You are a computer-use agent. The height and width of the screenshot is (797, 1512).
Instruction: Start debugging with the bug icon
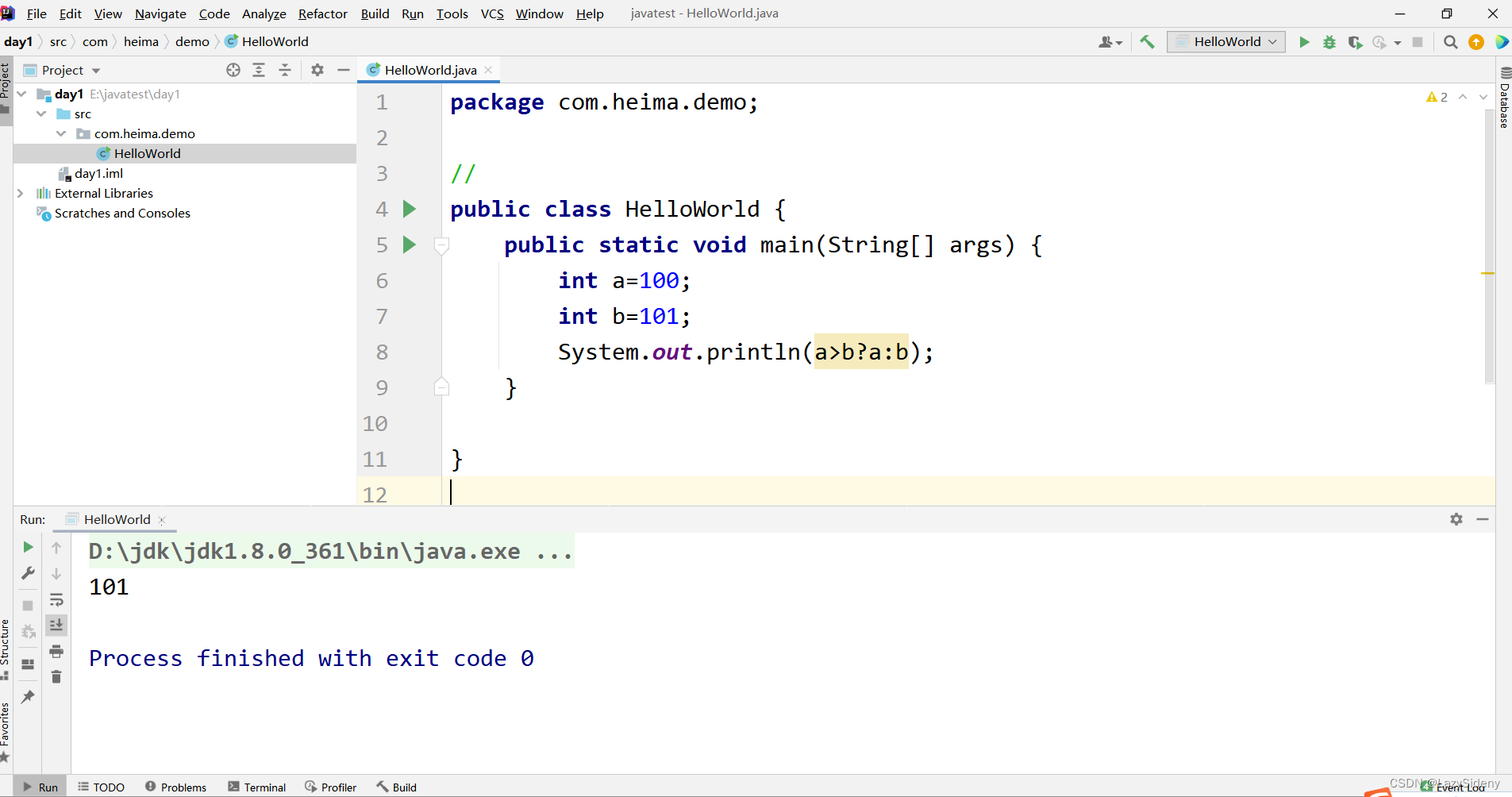pos(1329,42)
